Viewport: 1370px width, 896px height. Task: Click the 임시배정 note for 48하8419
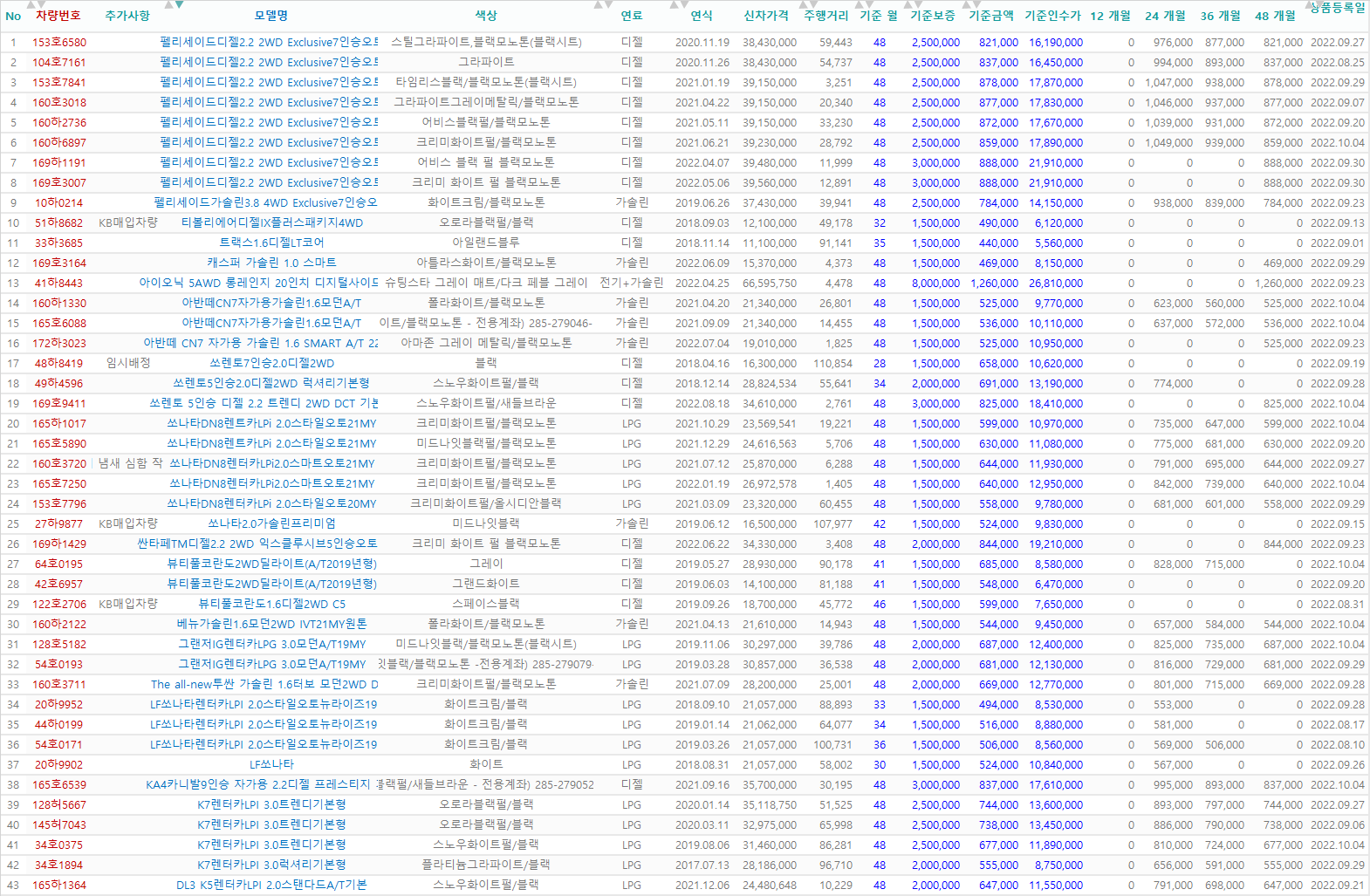click(x=128, y=363)
